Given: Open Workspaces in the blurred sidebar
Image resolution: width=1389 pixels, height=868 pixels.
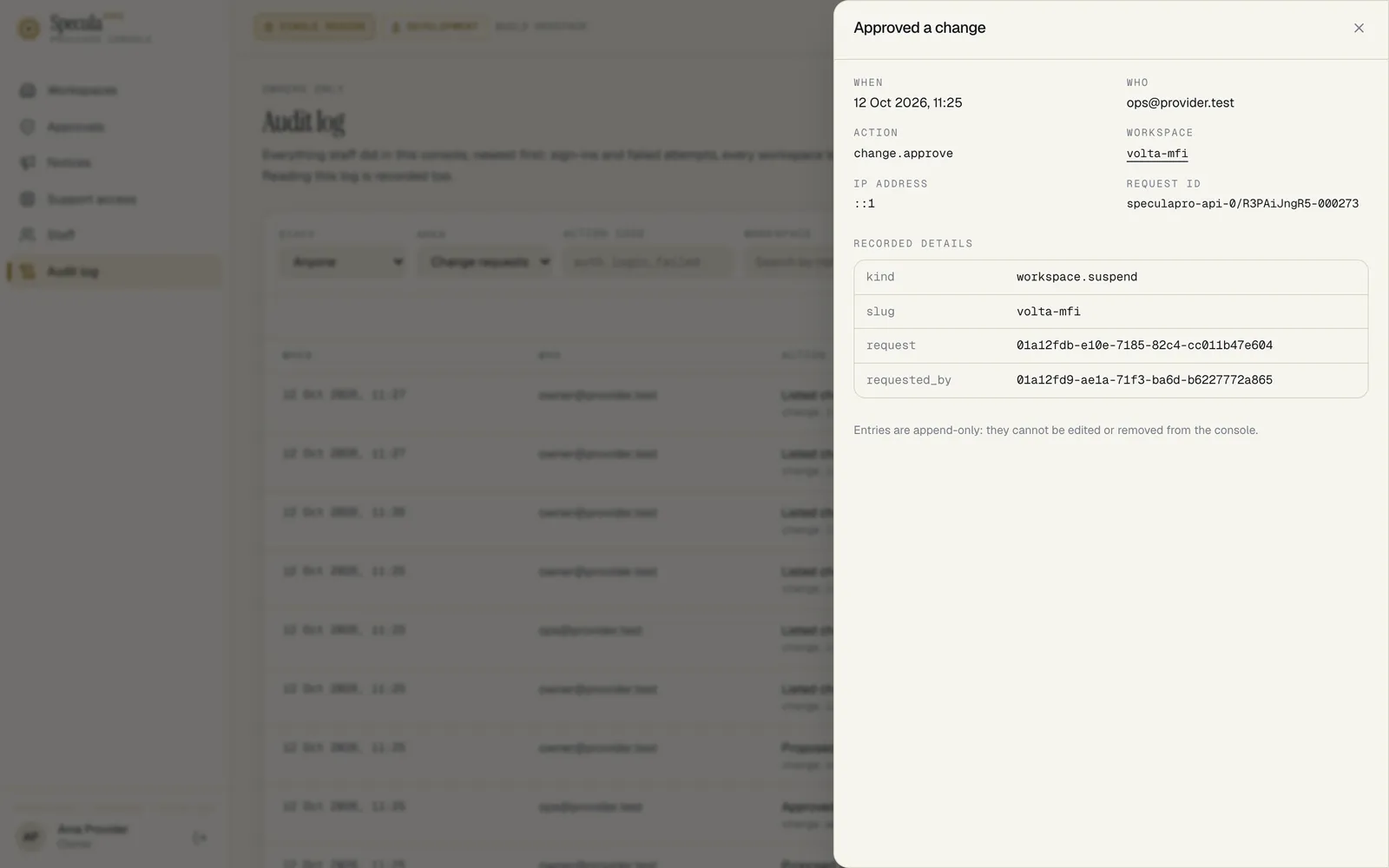Looking at the screenshot, I should 114,90.
